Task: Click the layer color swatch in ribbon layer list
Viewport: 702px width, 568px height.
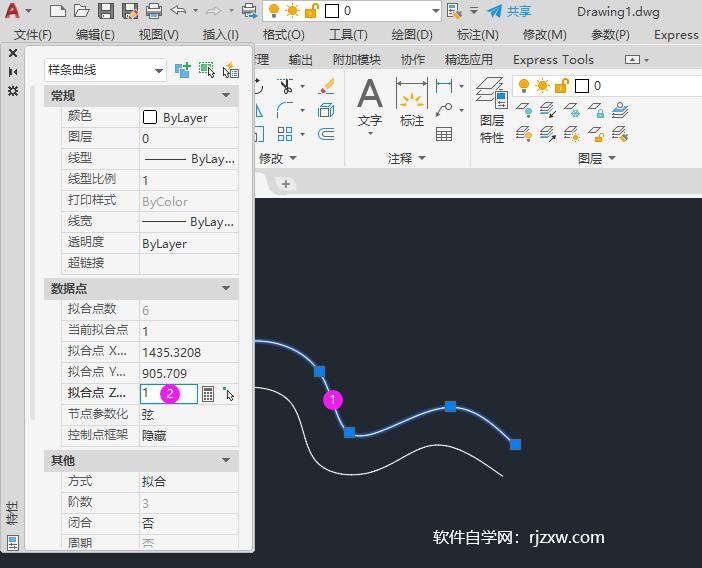Action: click(582, 85)
